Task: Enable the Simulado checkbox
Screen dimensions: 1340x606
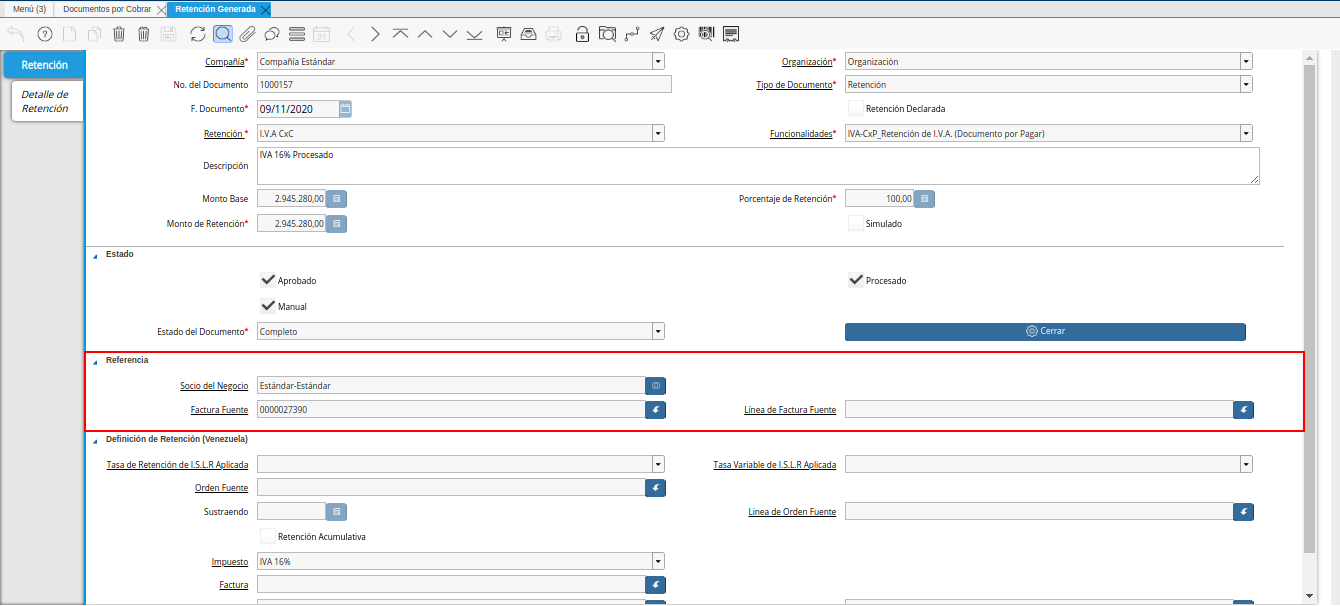Action: [855, 224]
